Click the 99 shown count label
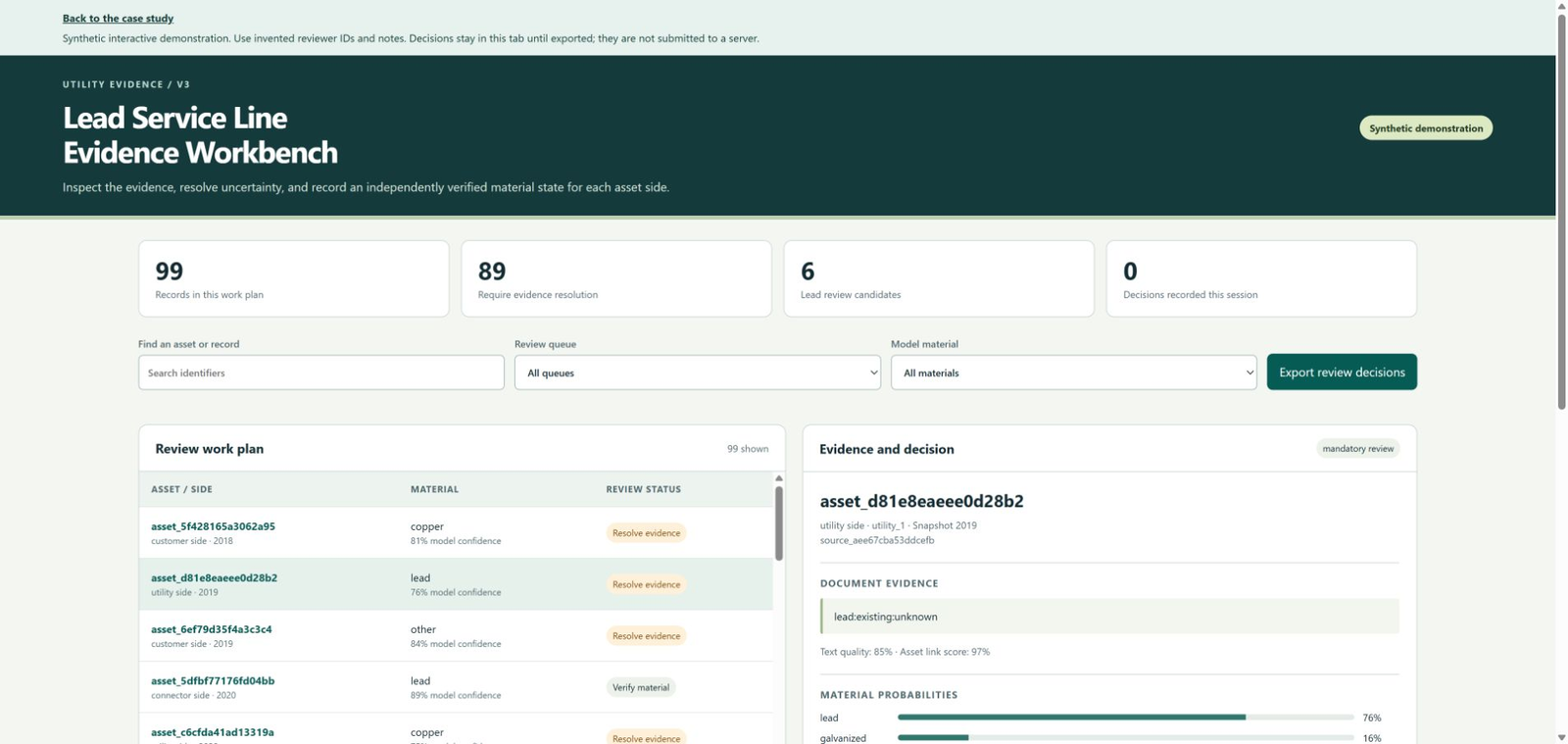Image resolution: width=1568 pixels, height=744 pixels. point(748,449)
